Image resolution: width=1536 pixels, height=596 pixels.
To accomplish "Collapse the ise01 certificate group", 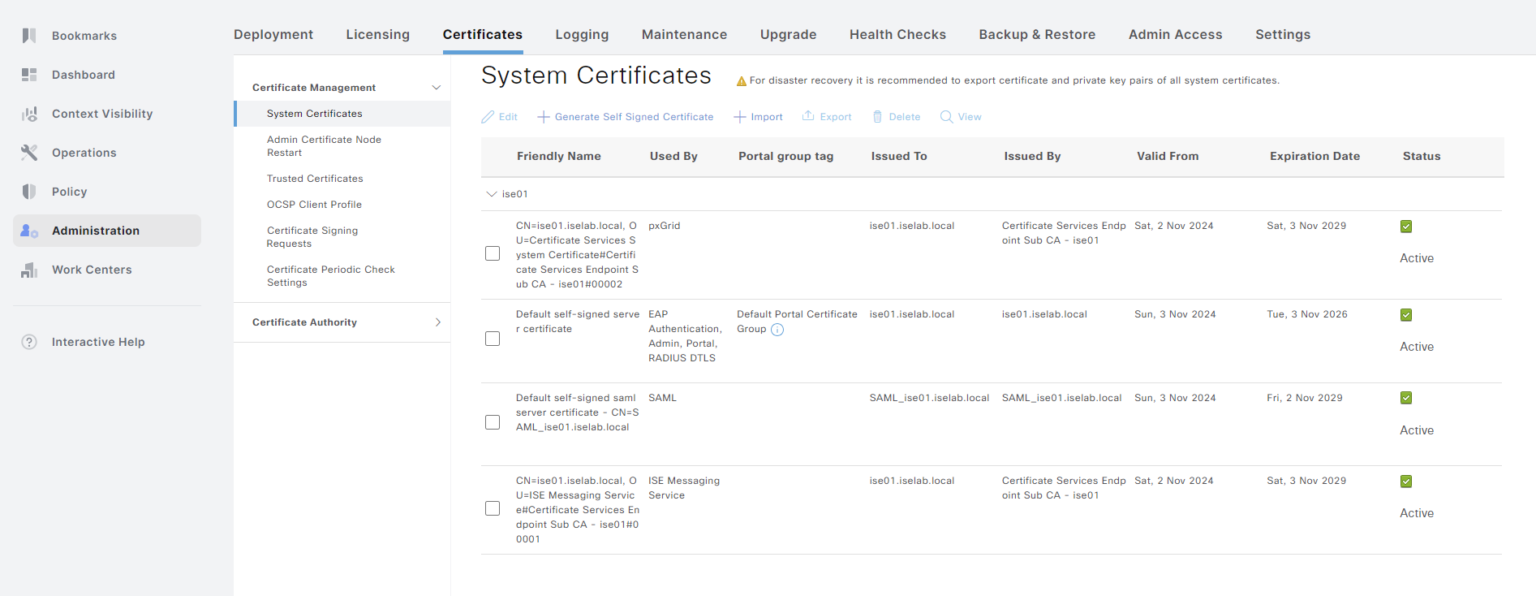I will pos(492,194).
